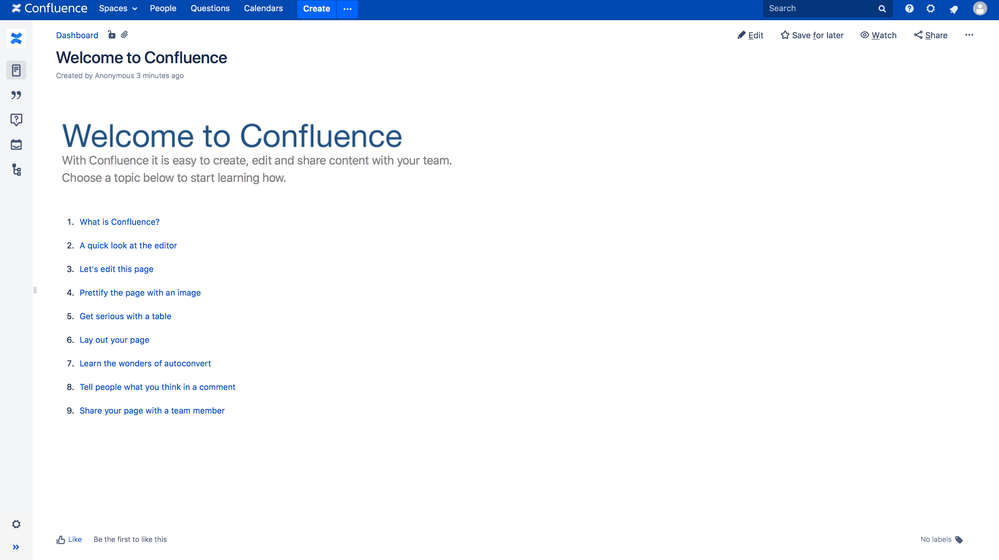Click 'No labels' text

(935, 540)
